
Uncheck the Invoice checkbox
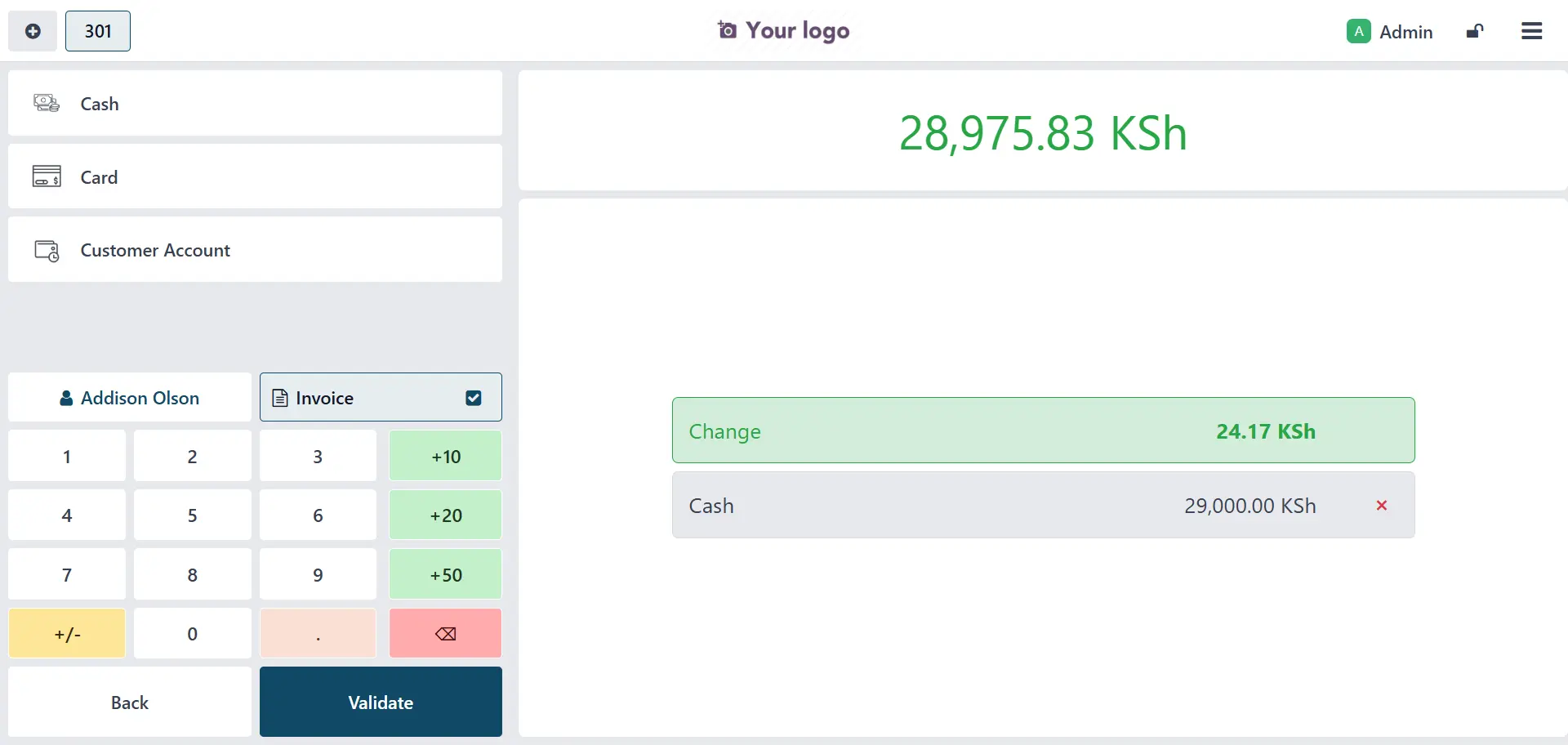pos(473,398)
